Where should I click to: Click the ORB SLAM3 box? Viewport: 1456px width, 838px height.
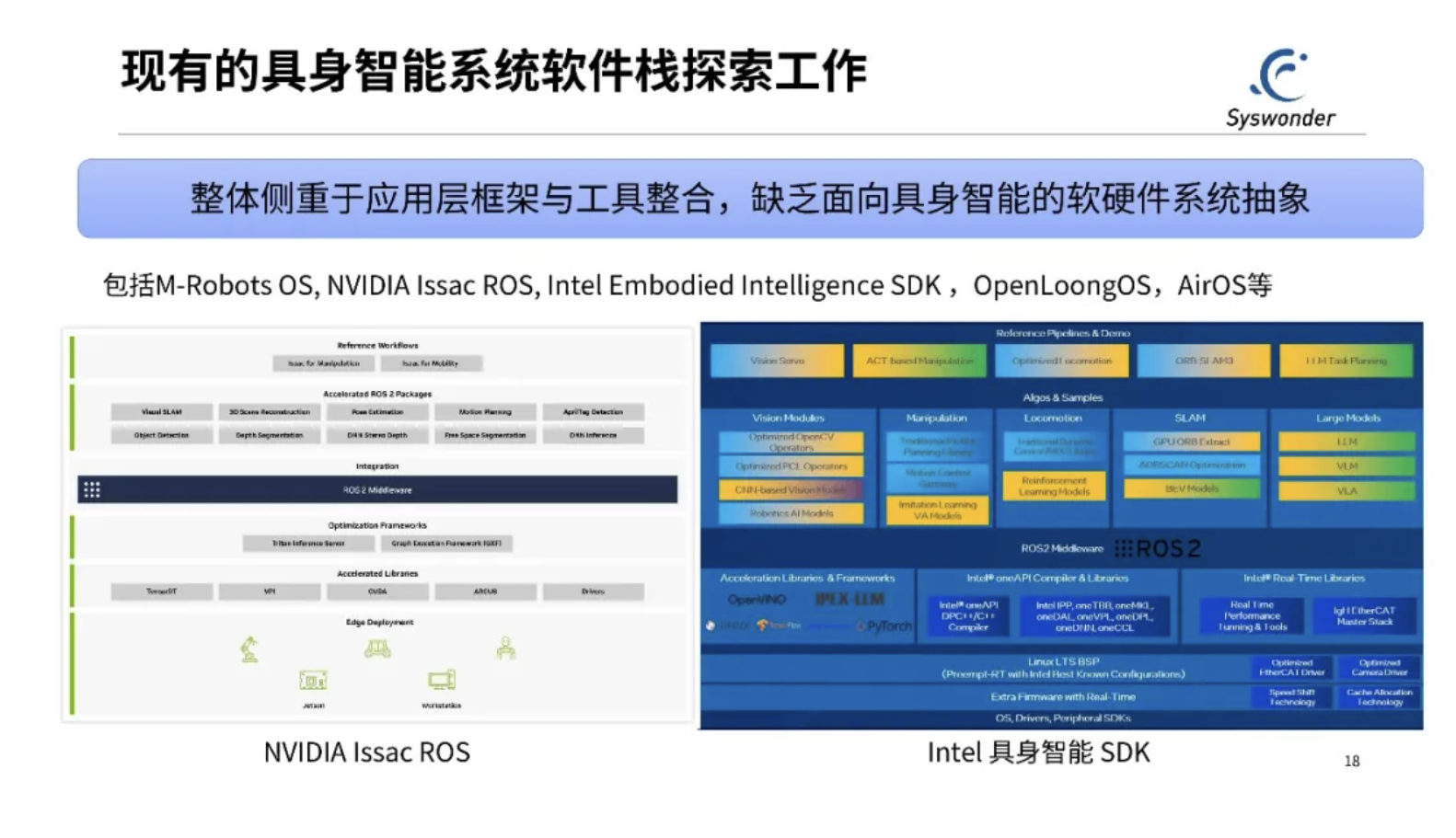point(1204,361)
